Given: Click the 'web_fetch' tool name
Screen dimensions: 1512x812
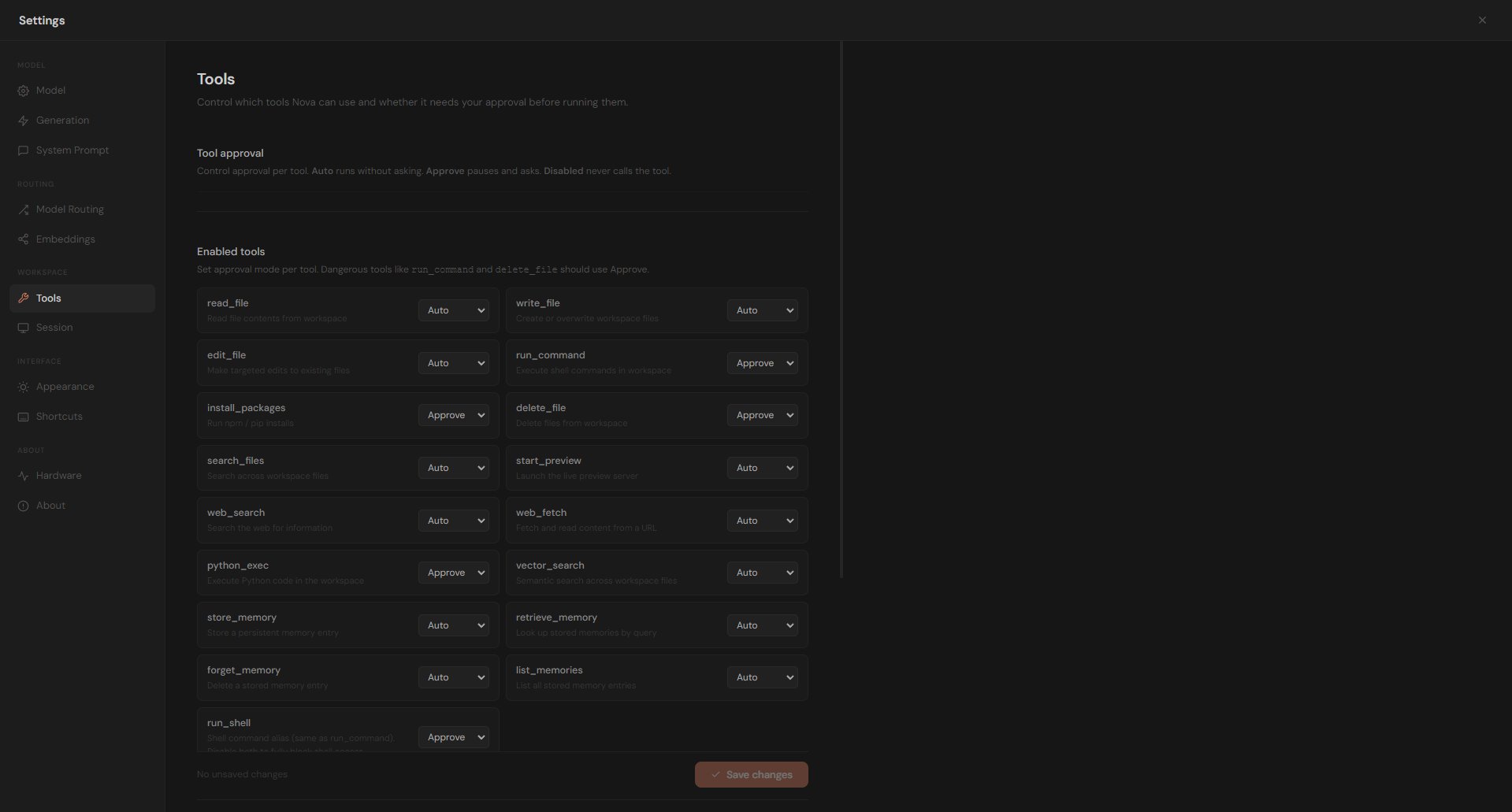Looking at the screenshot, I should 541,513.
